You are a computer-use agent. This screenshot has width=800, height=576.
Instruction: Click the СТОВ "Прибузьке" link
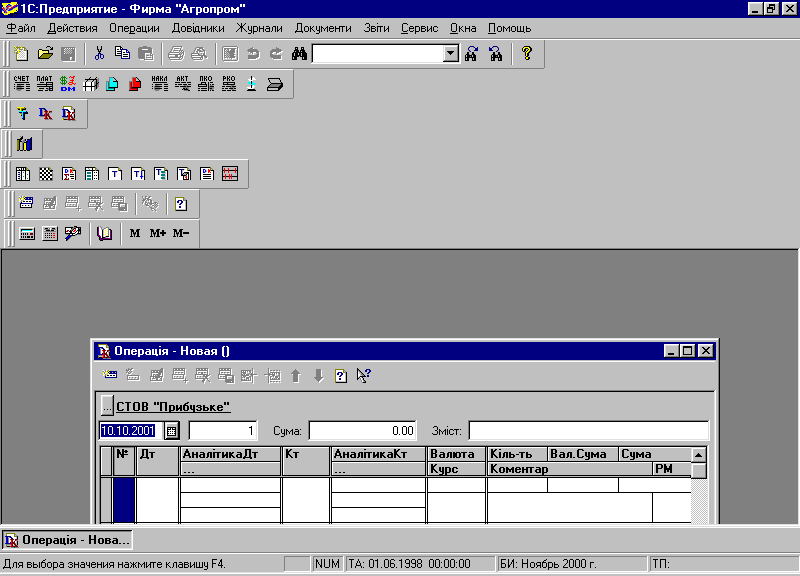click(x=173, y=407)
